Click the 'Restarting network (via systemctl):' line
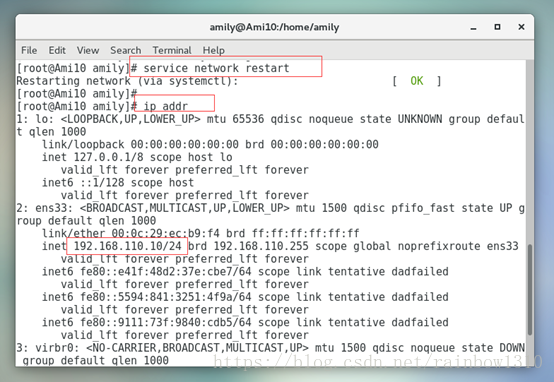 pyautogui.click(x=127, y=81)
